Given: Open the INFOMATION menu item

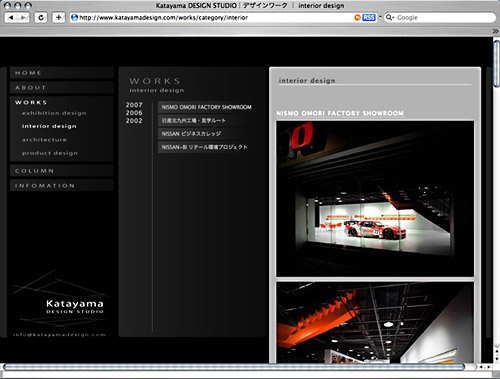Looking at the screenshot, I should (x=61, y=185).
